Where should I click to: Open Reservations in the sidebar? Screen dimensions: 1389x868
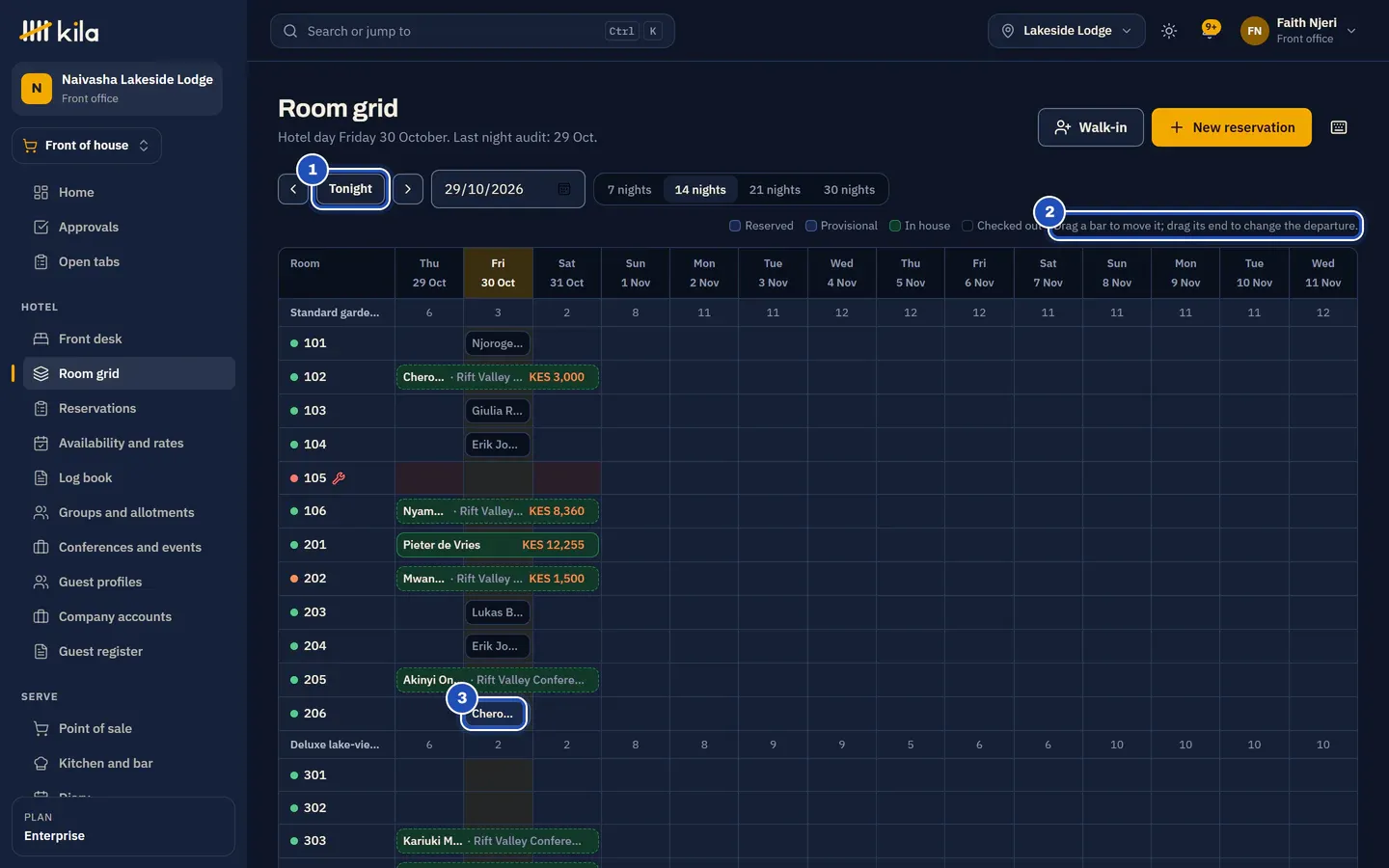click(129, 409)
